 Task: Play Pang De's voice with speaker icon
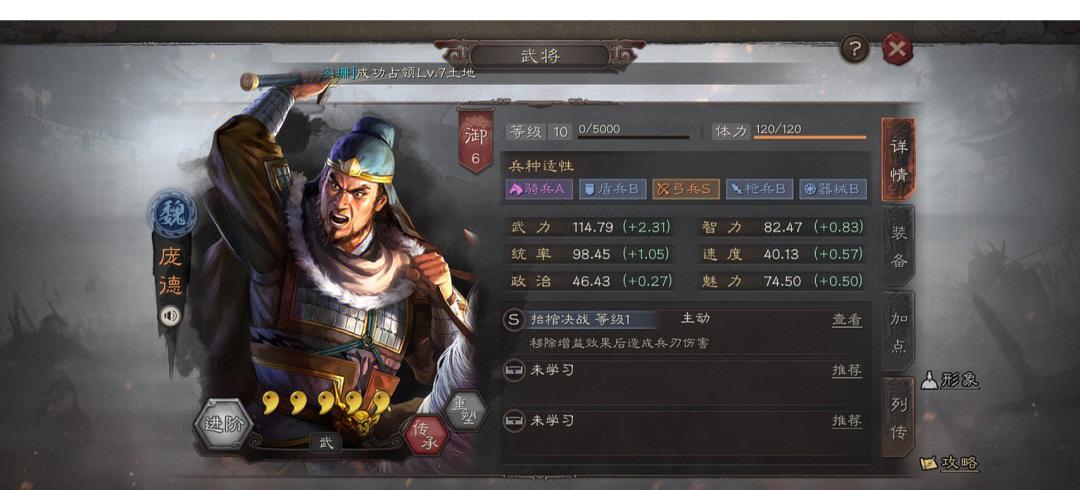[x=170, y=316]
